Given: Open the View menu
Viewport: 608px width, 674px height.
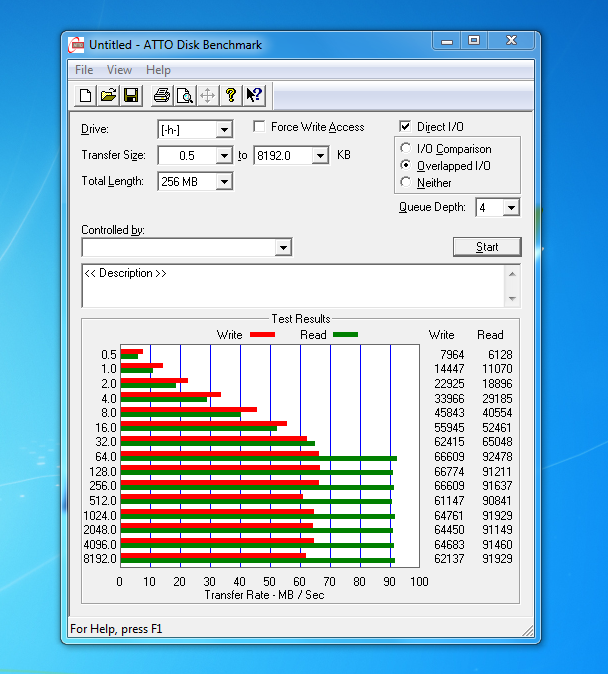Looking at the screenshot, I should (x=119, y=70).
